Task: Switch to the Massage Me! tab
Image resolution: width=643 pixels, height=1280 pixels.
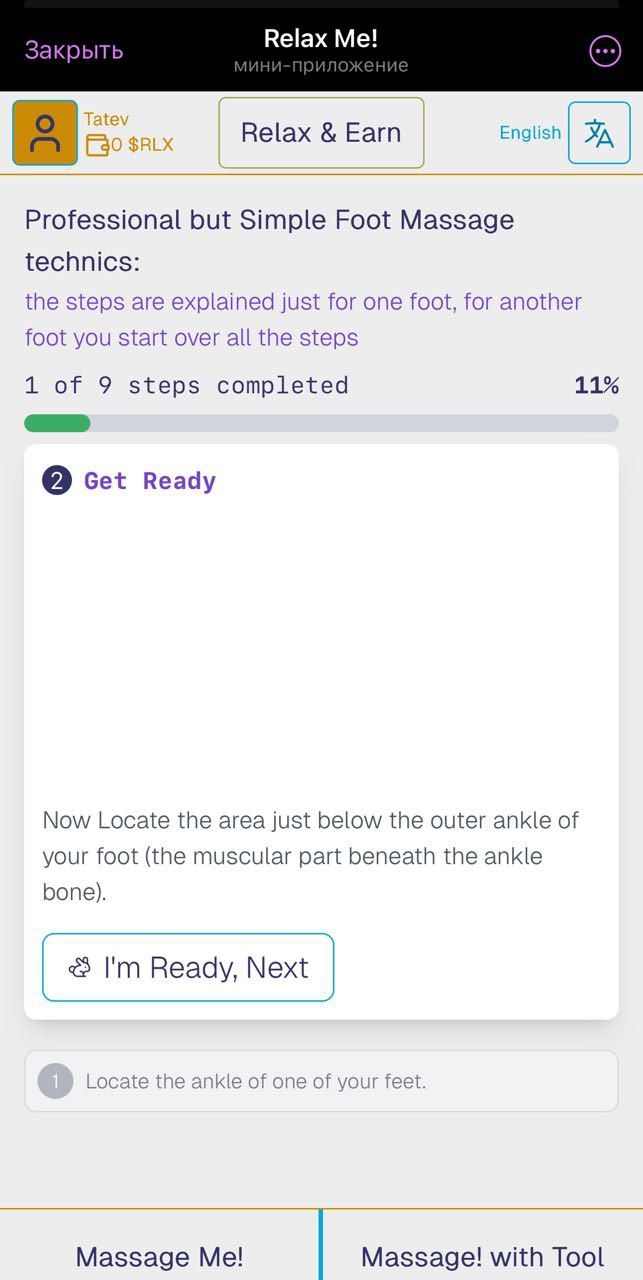Action: click(159, 1257)
